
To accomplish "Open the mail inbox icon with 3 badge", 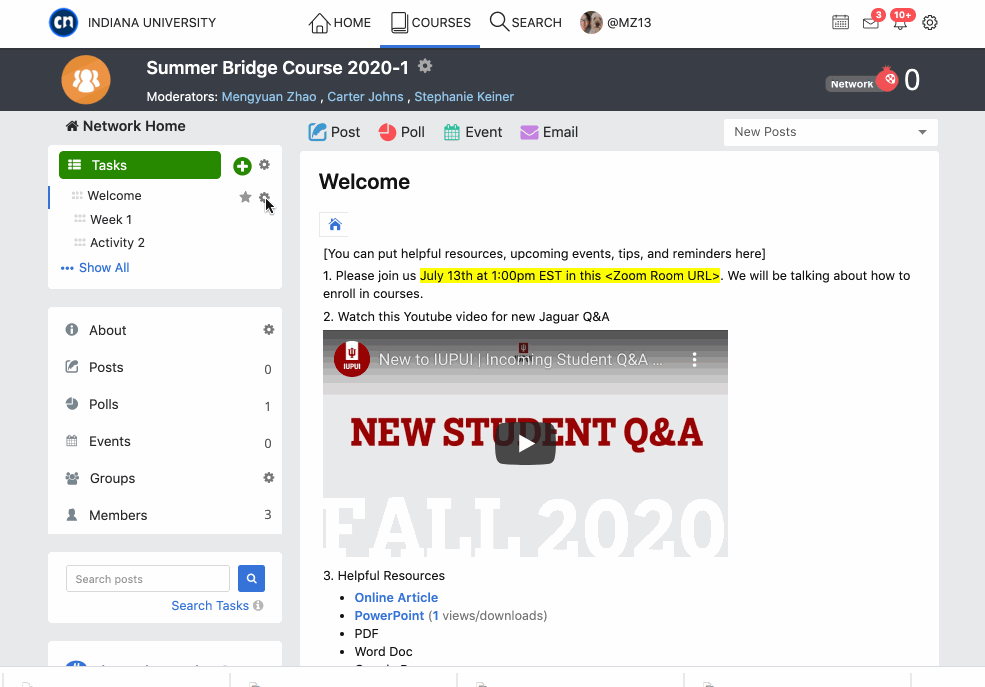I will (x=871, y=23).
